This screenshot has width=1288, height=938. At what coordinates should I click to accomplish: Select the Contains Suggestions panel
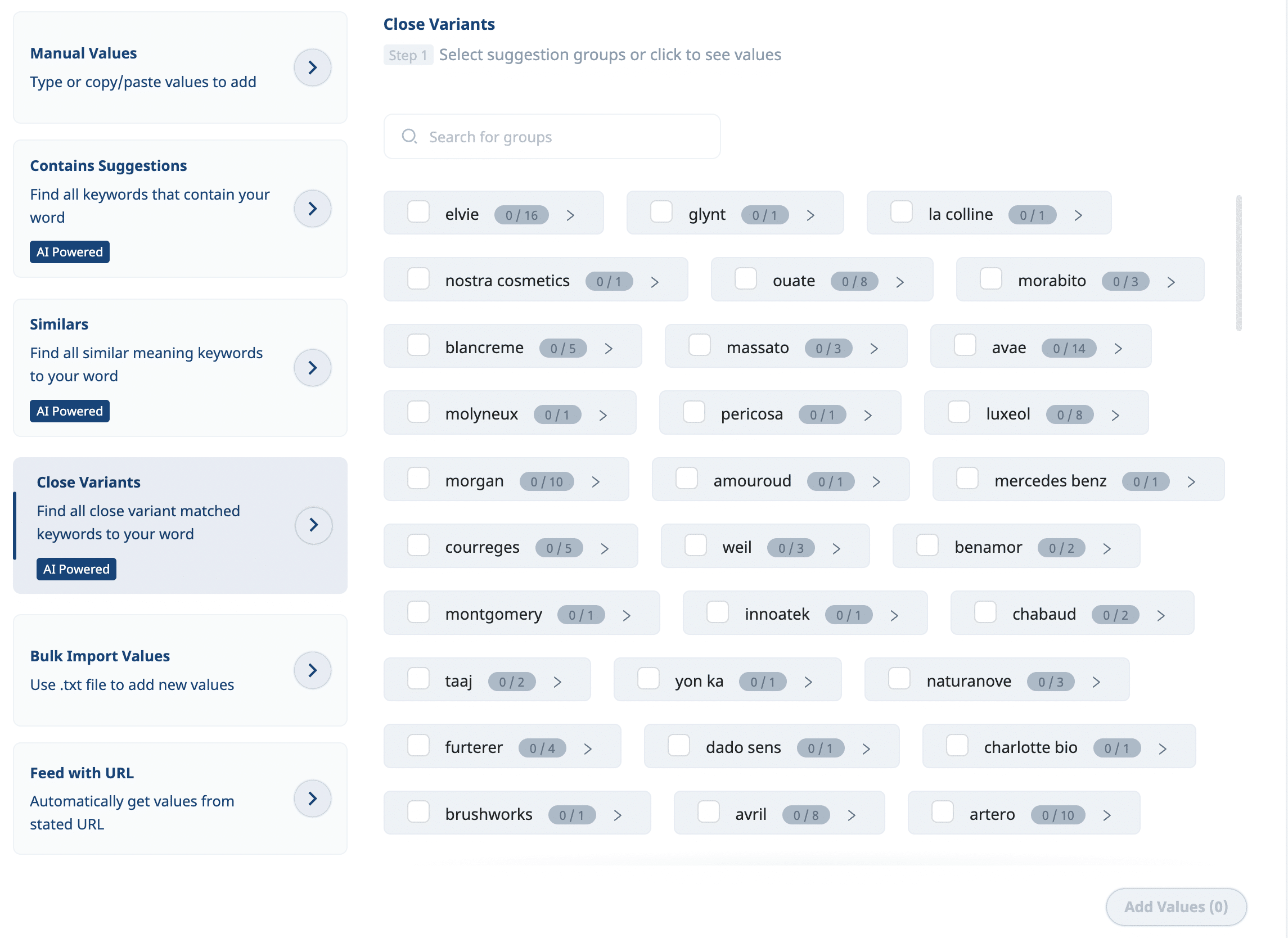[180, 209]
